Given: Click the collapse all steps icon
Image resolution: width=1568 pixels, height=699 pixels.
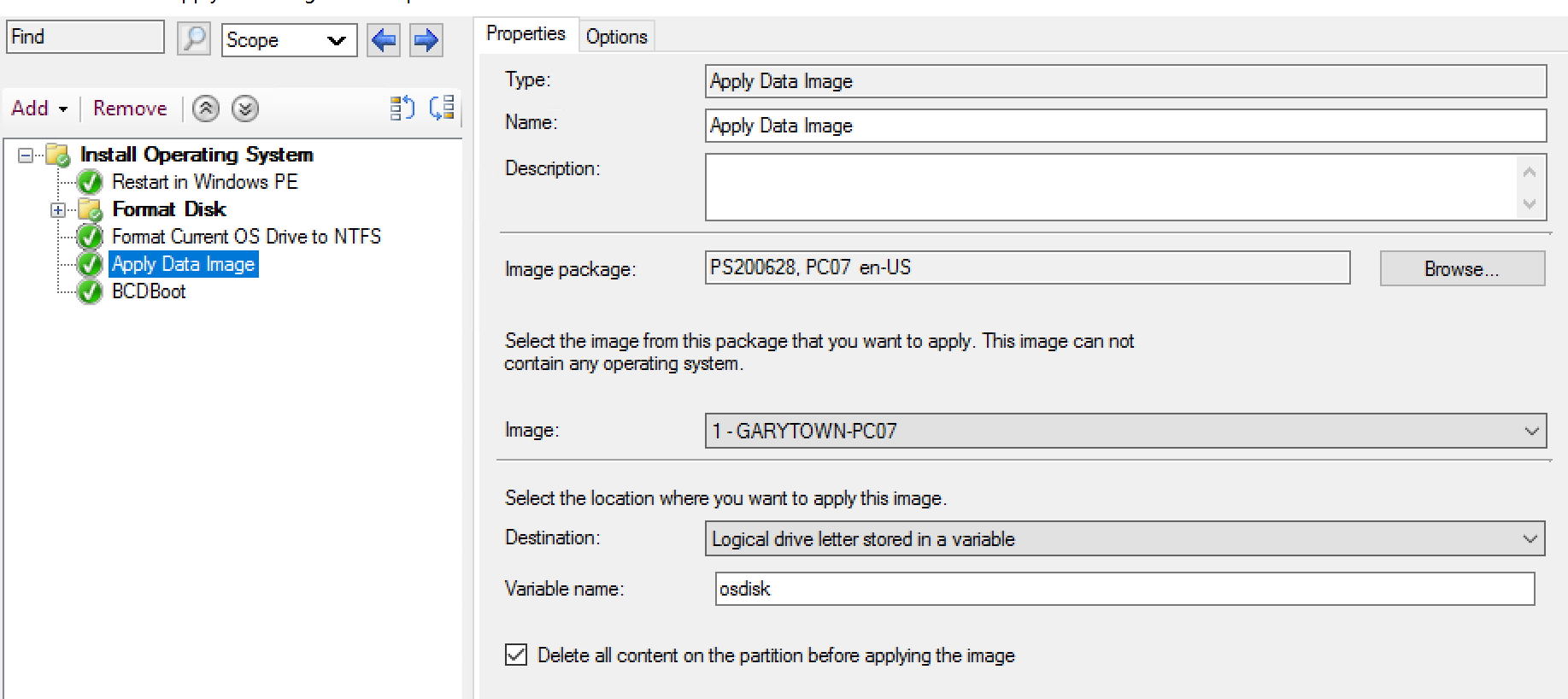Looking at the screenshot, I should [442, 108].
